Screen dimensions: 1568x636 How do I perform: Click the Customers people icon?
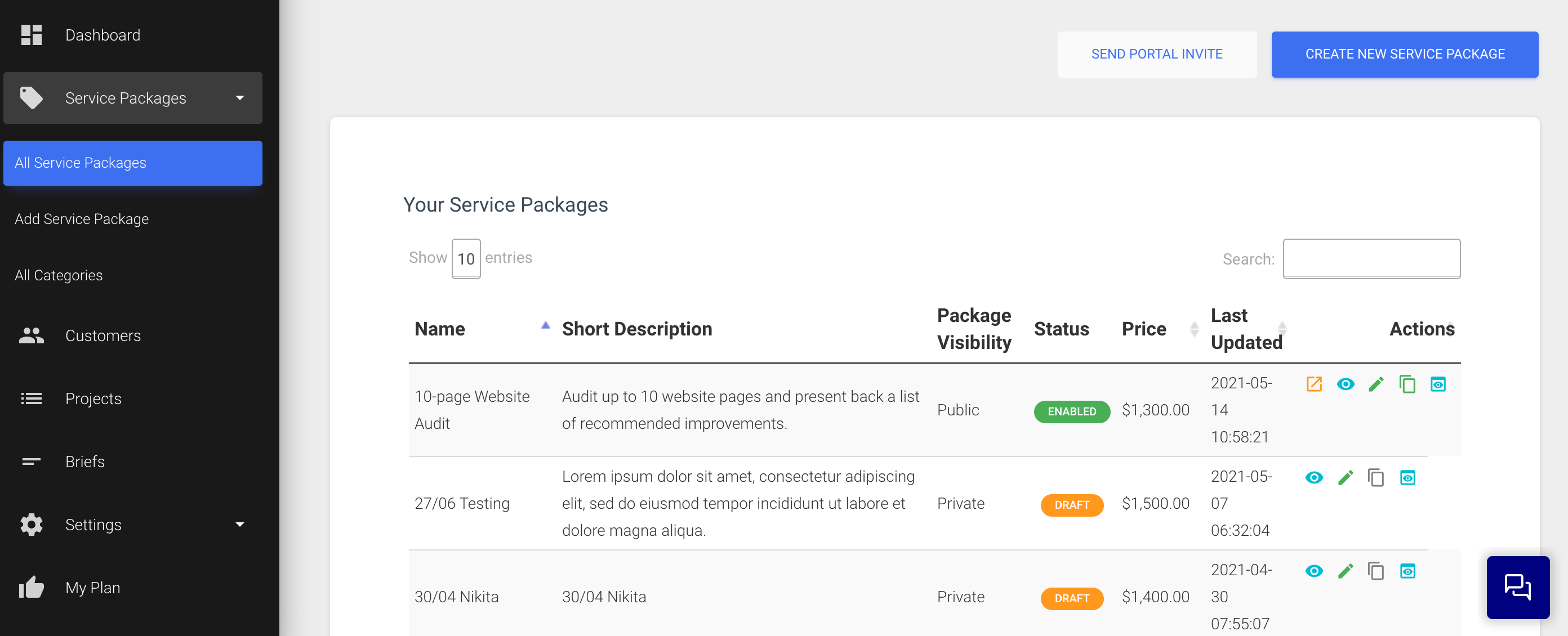[x=31, y=335]
